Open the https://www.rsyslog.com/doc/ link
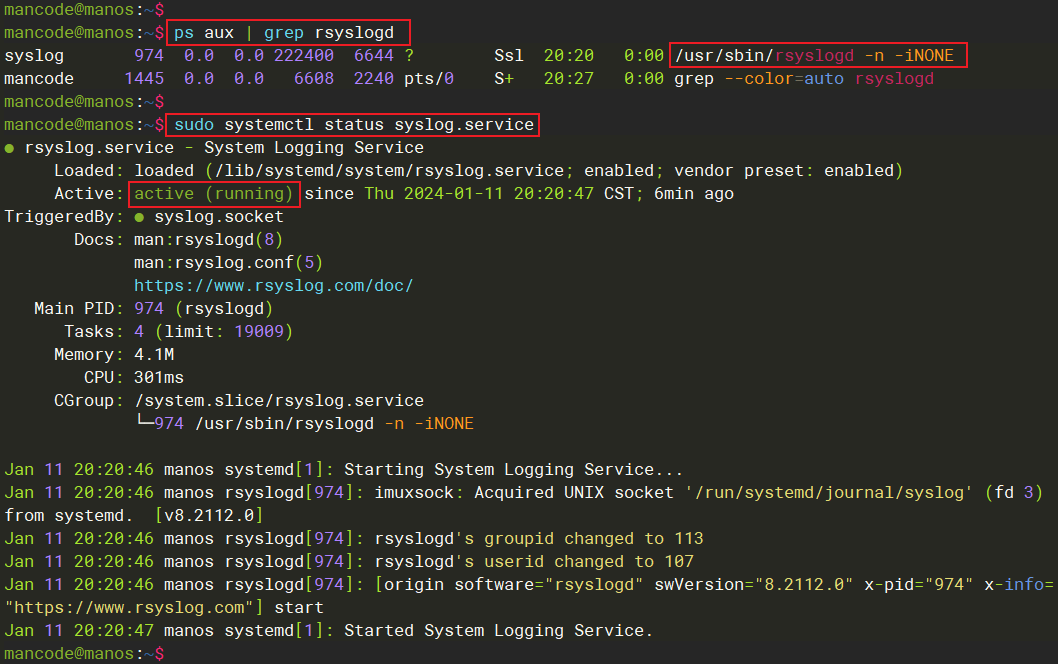The height and width of the screenshot is (664, 1058). [274, 286]
